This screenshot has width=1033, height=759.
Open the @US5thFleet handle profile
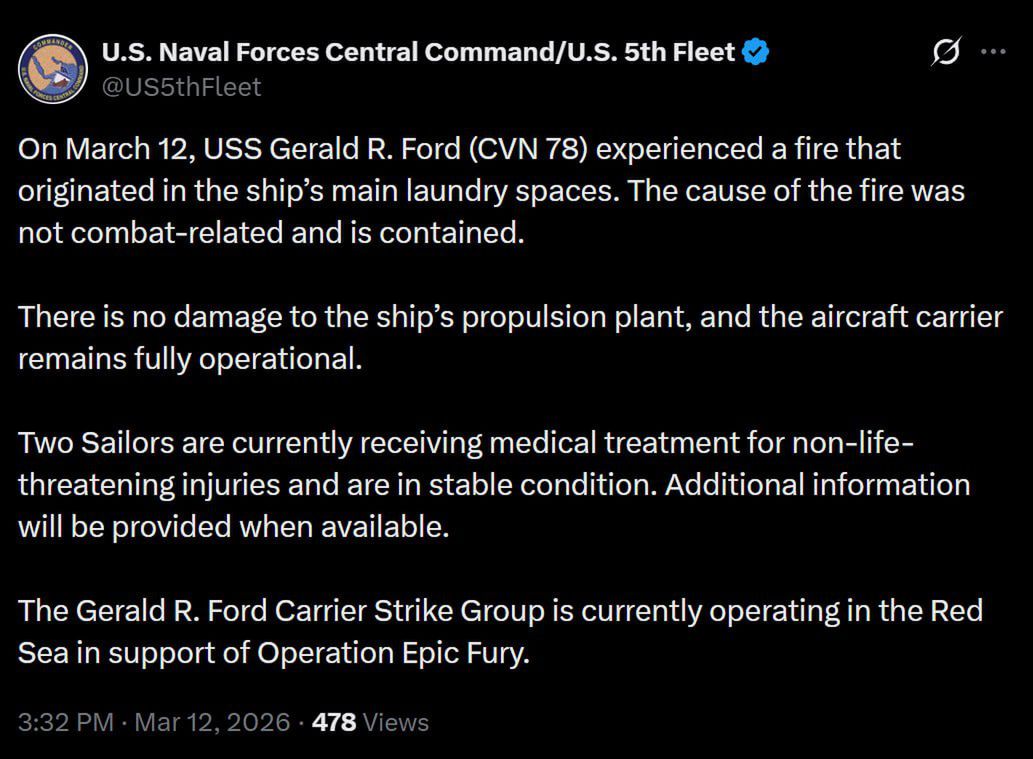coord(180,87)
